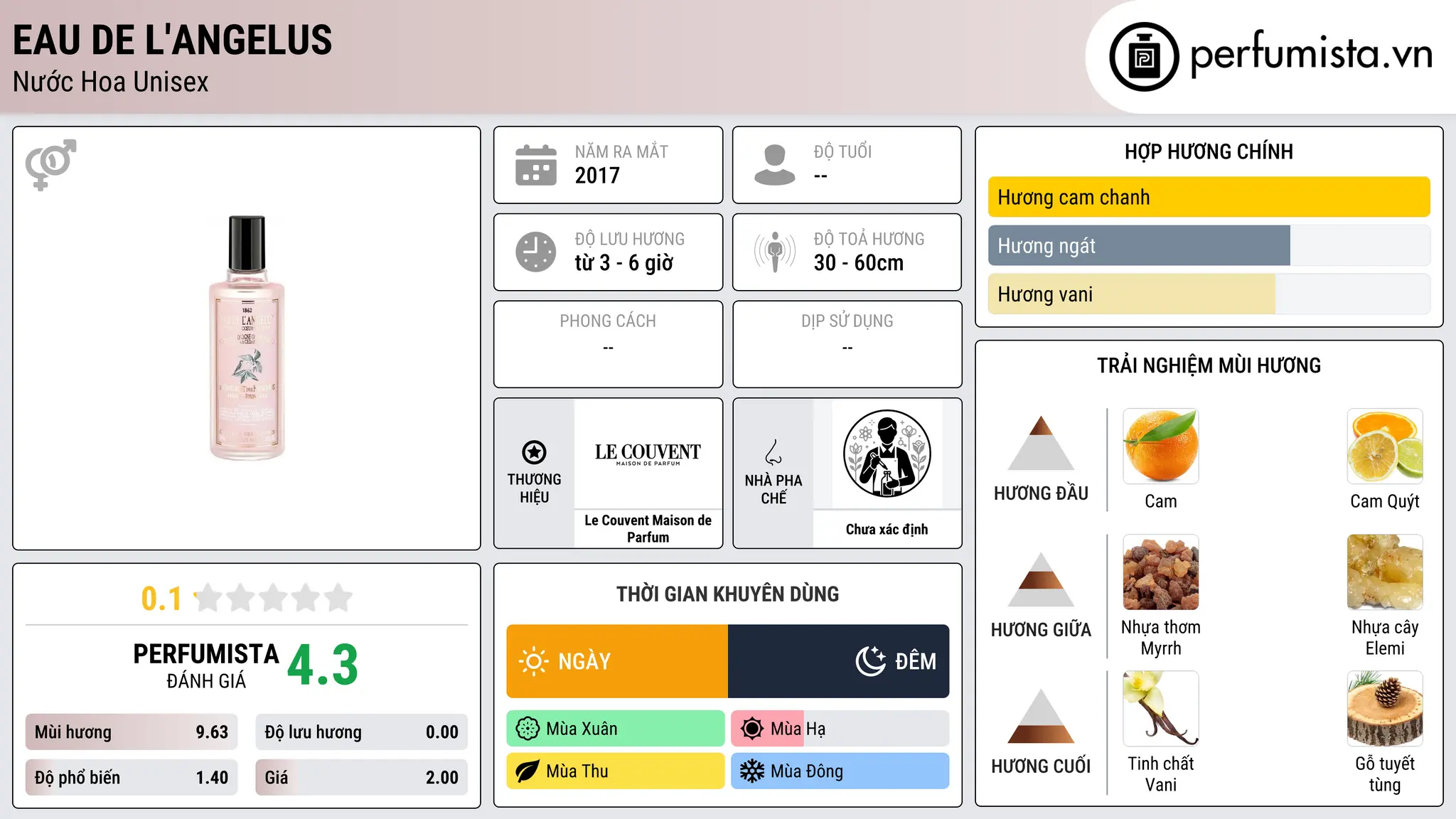
Task: Click the HƯƠNG ĐẦU pyramid icon
Action: point(1041,443)
